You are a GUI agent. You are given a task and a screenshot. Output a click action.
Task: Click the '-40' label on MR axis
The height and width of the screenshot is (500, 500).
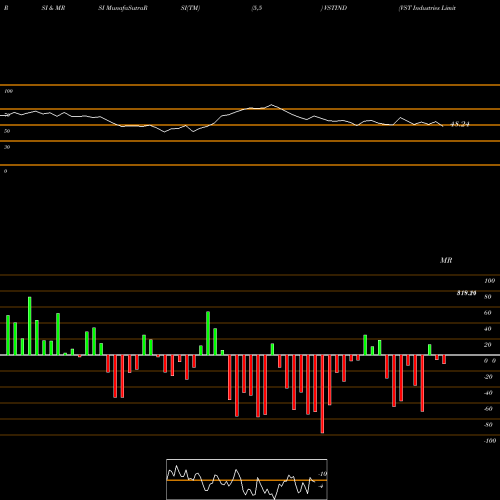coord(488,393)
